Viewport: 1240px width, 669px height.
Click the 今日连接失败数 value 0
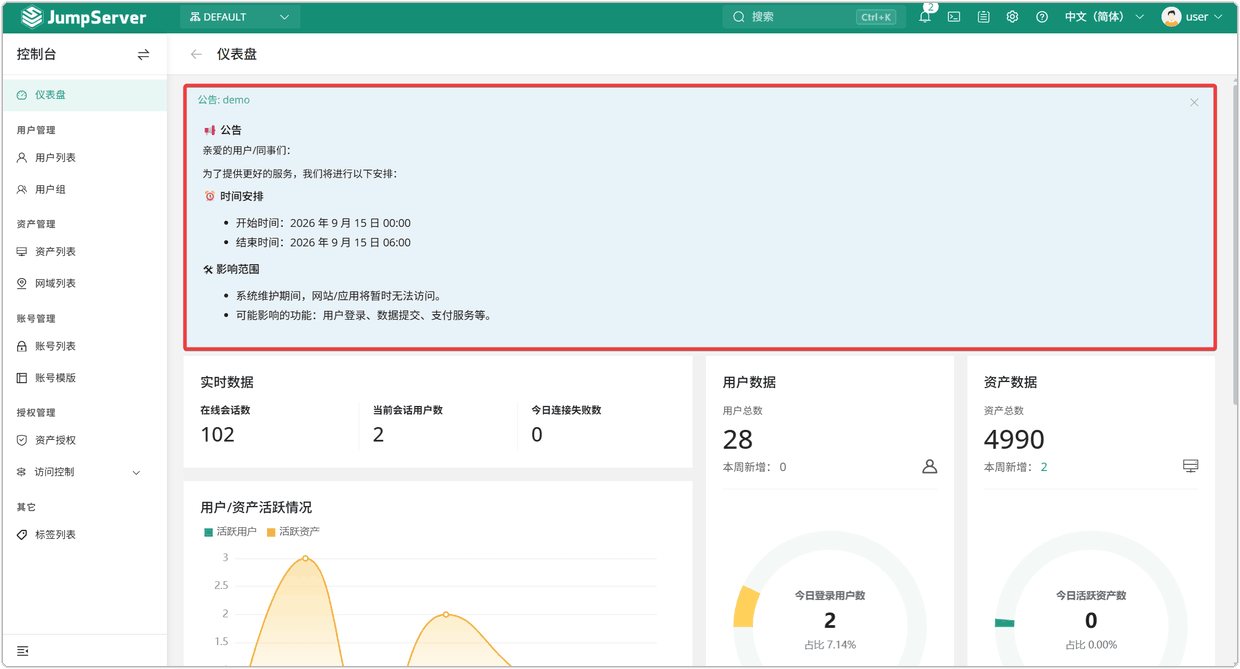pyautogui.click(x=537, y=435)
